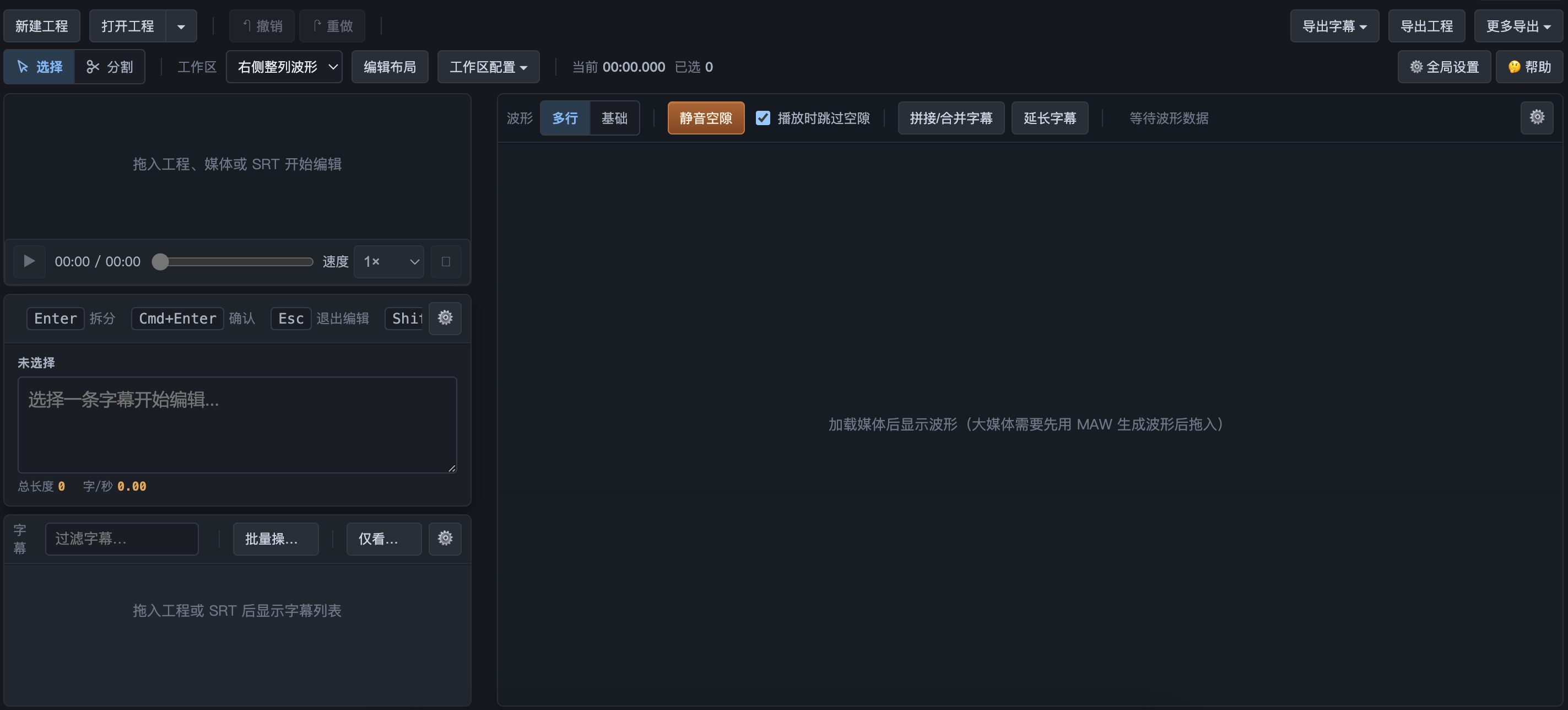
Task: Click current time 00:00.000 readout
Action: coord(634,67)
